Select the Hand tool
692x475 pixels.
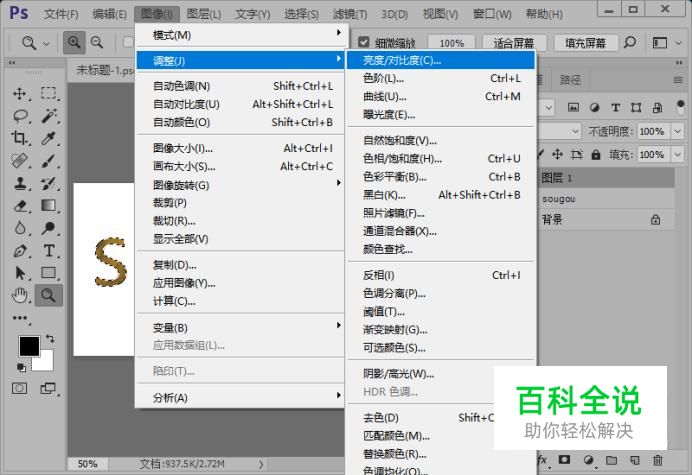tap(20, 295)
